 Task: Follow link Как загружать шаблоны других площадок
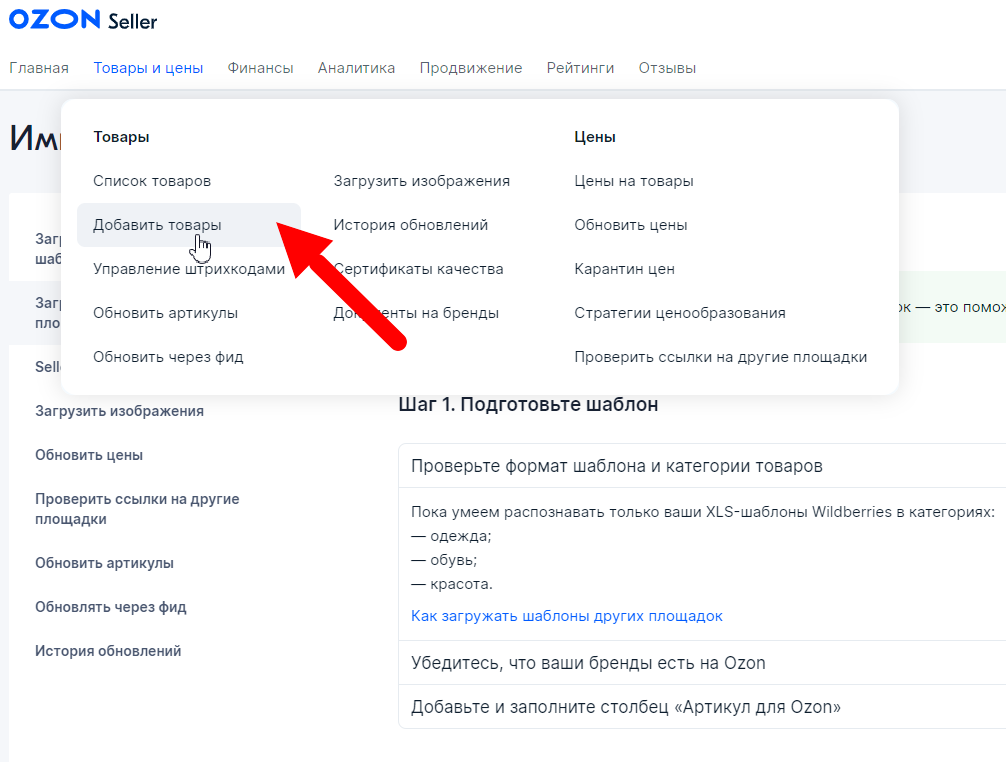[x=567, y=616]
